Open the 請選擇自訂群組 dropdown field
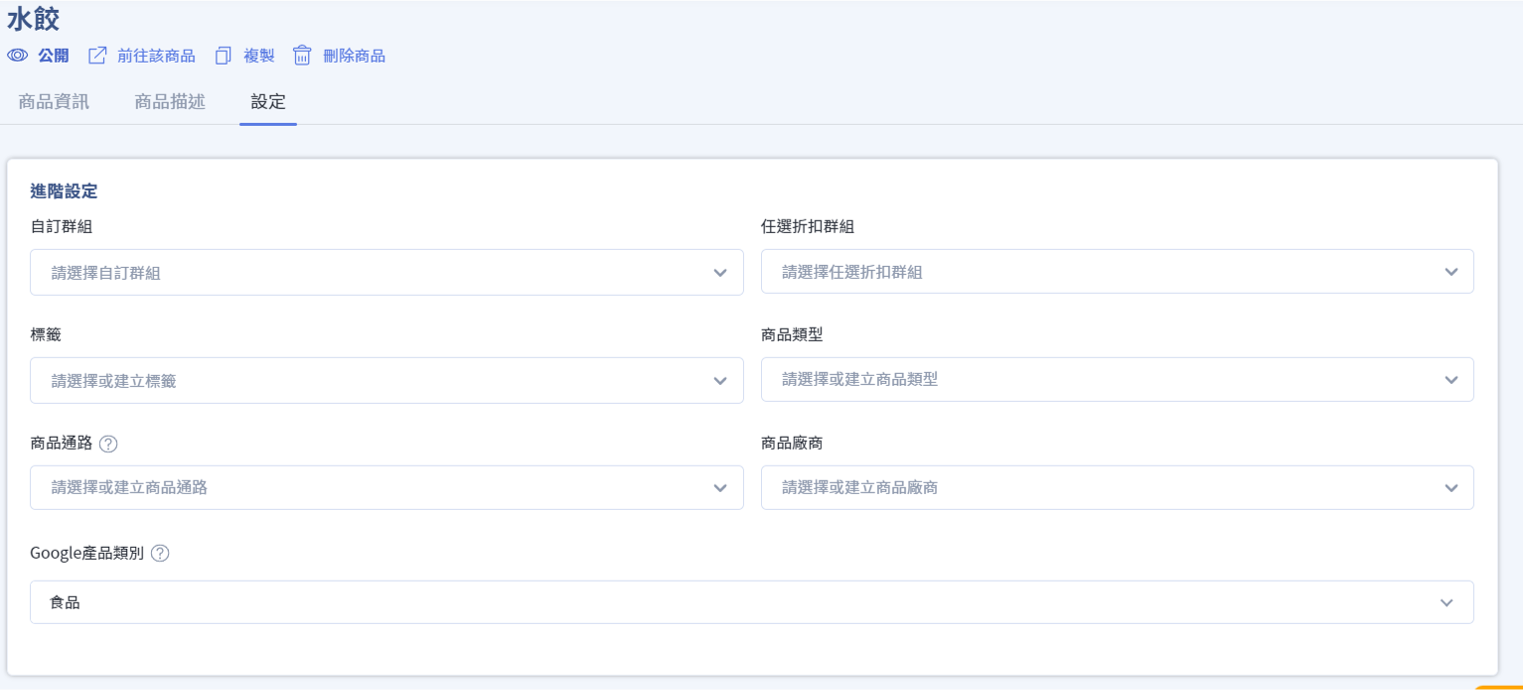The image size is (1523, 690). coord(387,272)
